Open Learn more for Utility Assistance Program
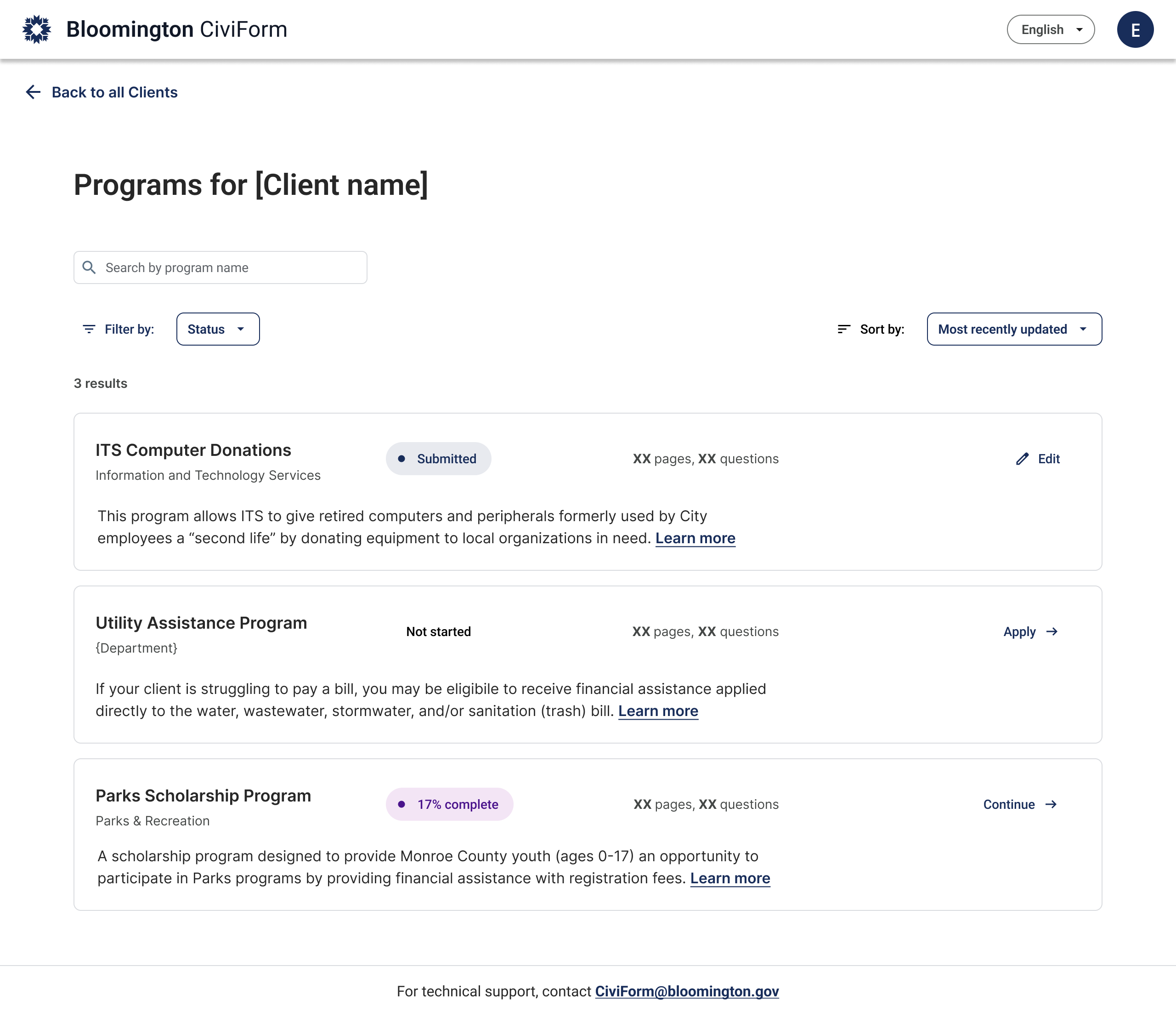The width and height of the screenshot is (1176, 1023). [658, 711]
